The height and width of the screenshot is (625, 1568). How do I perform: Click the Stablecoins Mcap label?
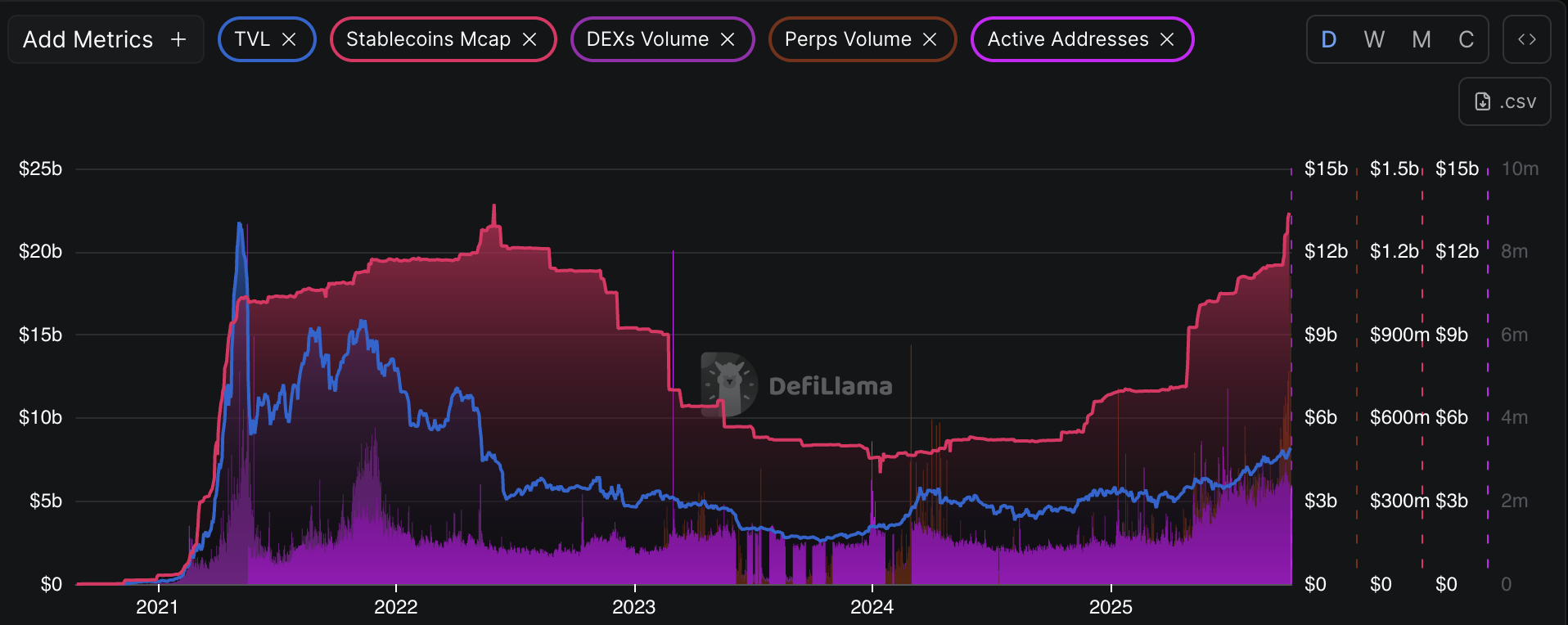428,39
